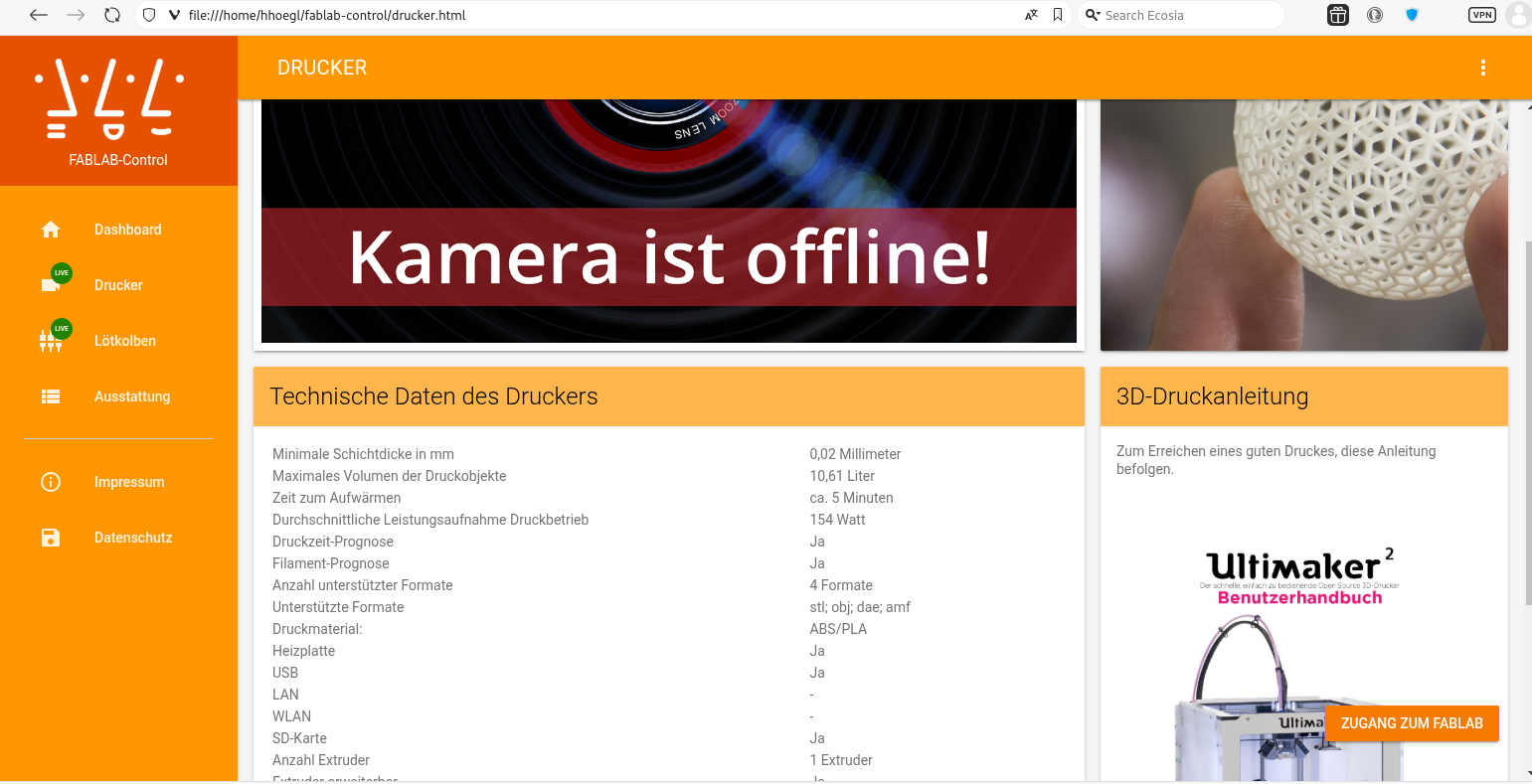Image resolution: width=1532 pixels, height=784 pixels.
Task: Open Lötkolben in the sidebar
Action: coord(125,341)
